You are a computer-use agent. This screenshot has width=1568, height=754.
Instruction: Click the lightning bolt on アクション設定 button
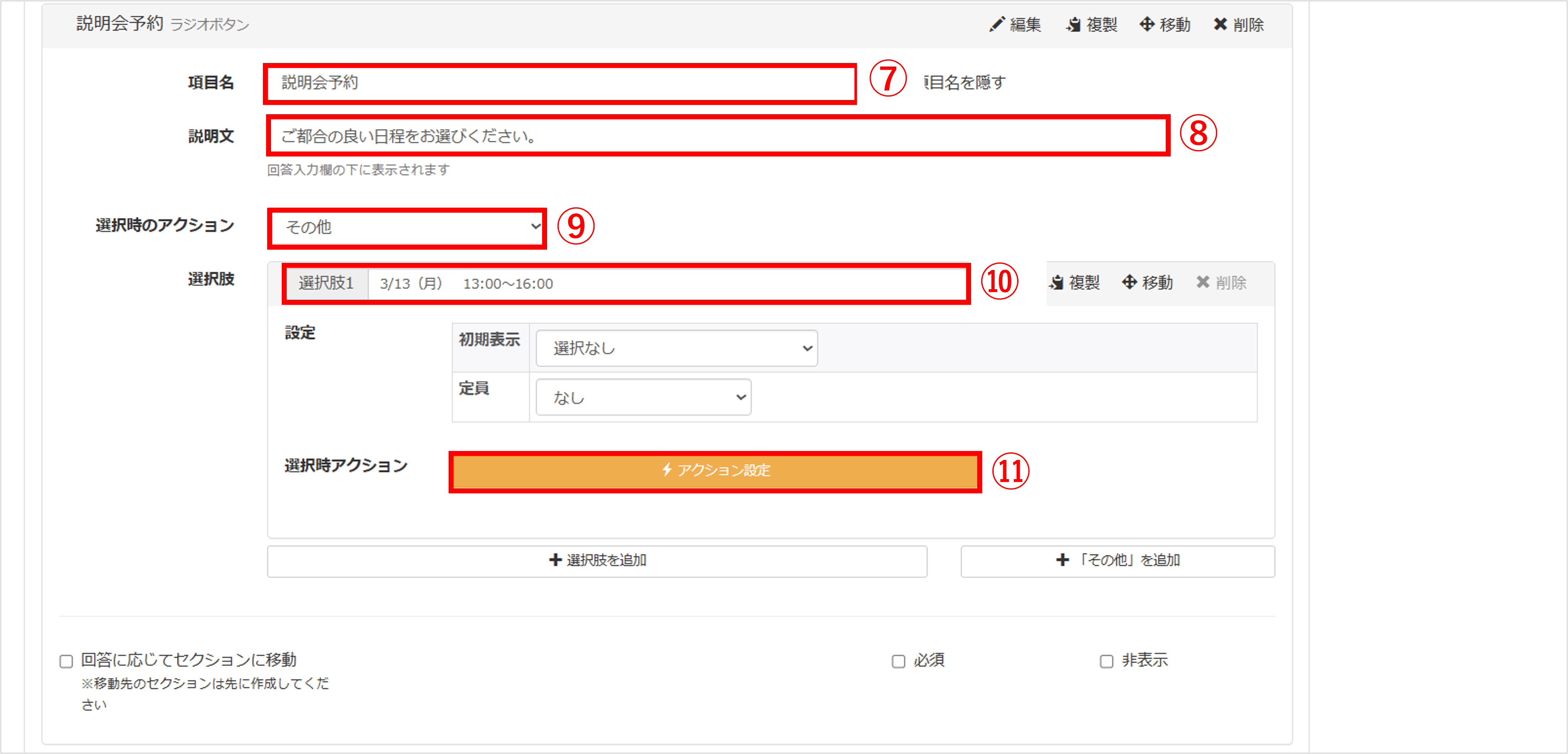pos(667,470)
